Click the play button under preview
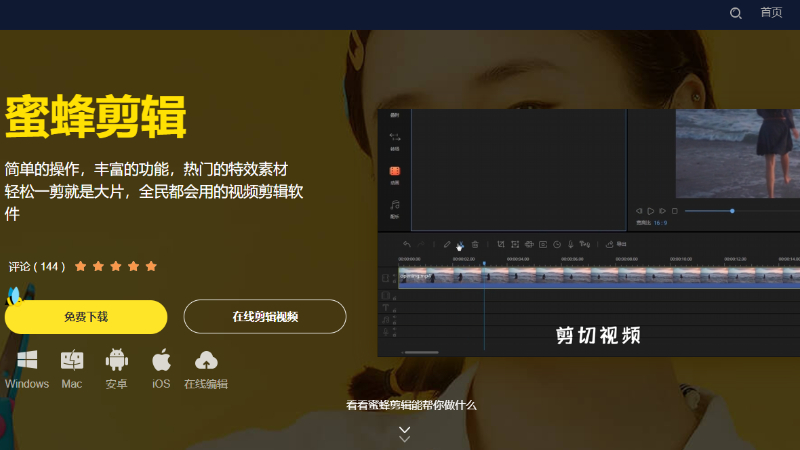The width and height of the screenshot is (800, 450). (651, 211)
